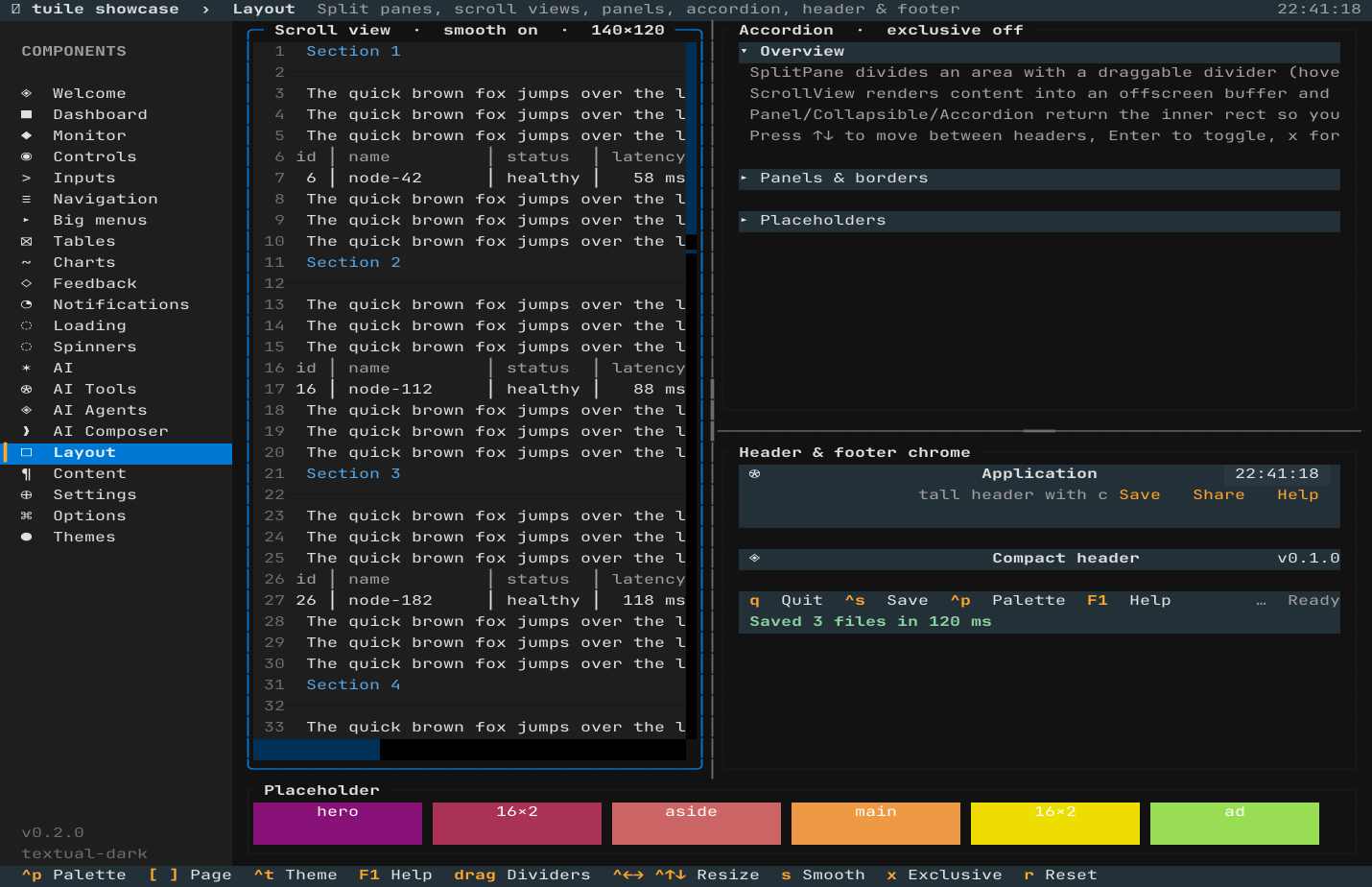Click the Themes icon in sidebar
Image resolution: width=1372 pixels, height=887 pixels.
pos(27,537)
